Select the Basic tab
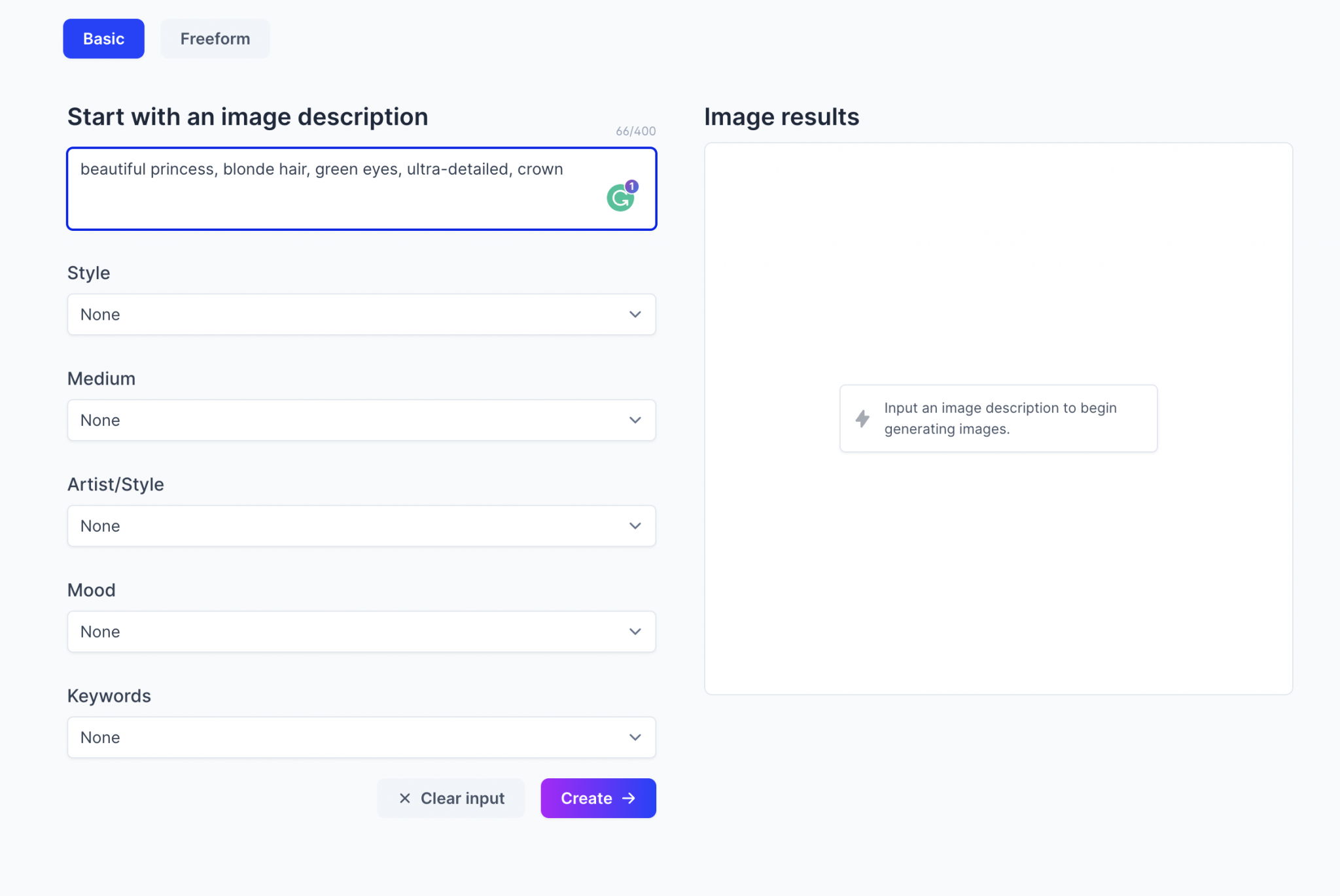 [x=103, y=39]
